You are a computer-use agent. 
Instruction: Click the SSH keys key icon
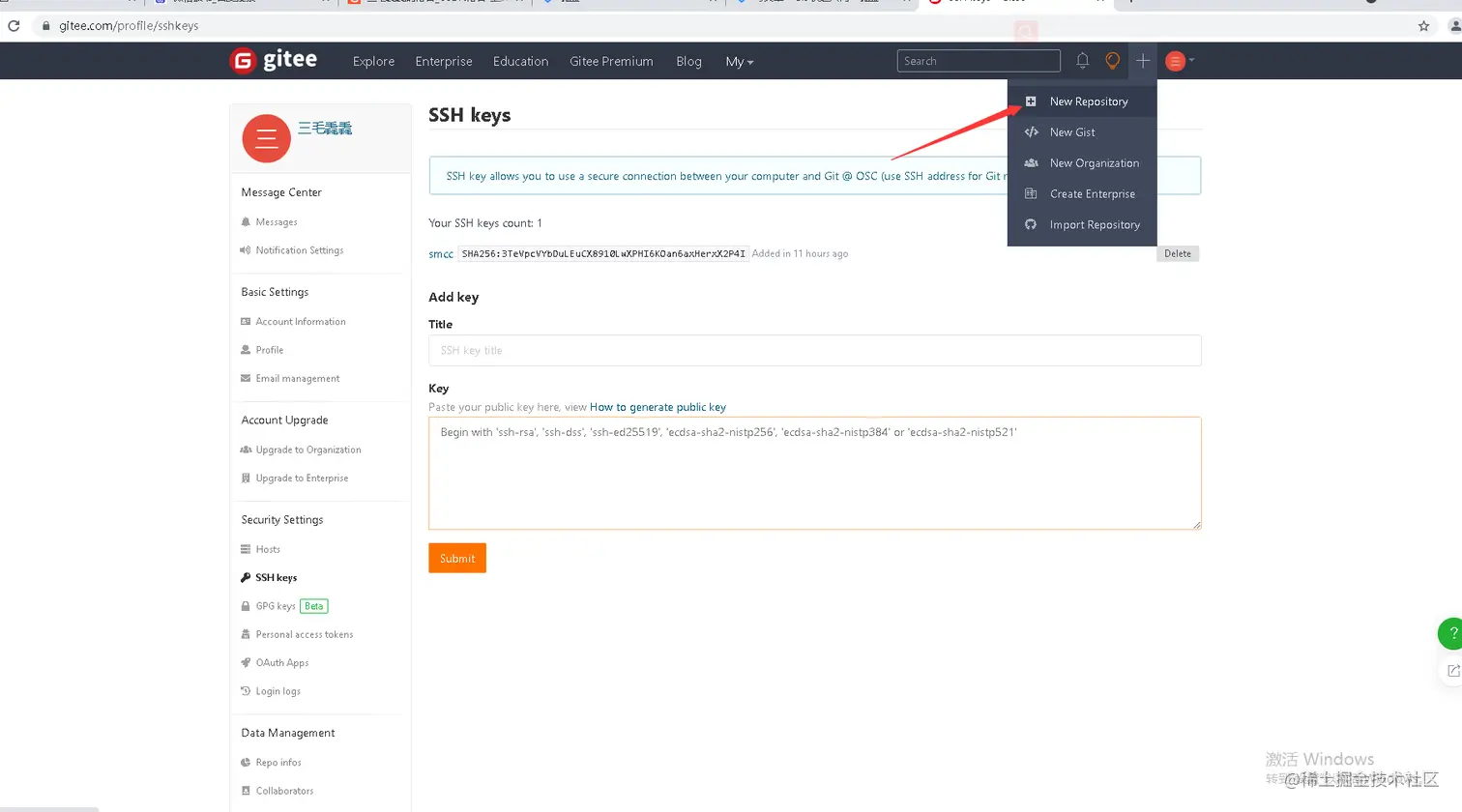(246, 577)
